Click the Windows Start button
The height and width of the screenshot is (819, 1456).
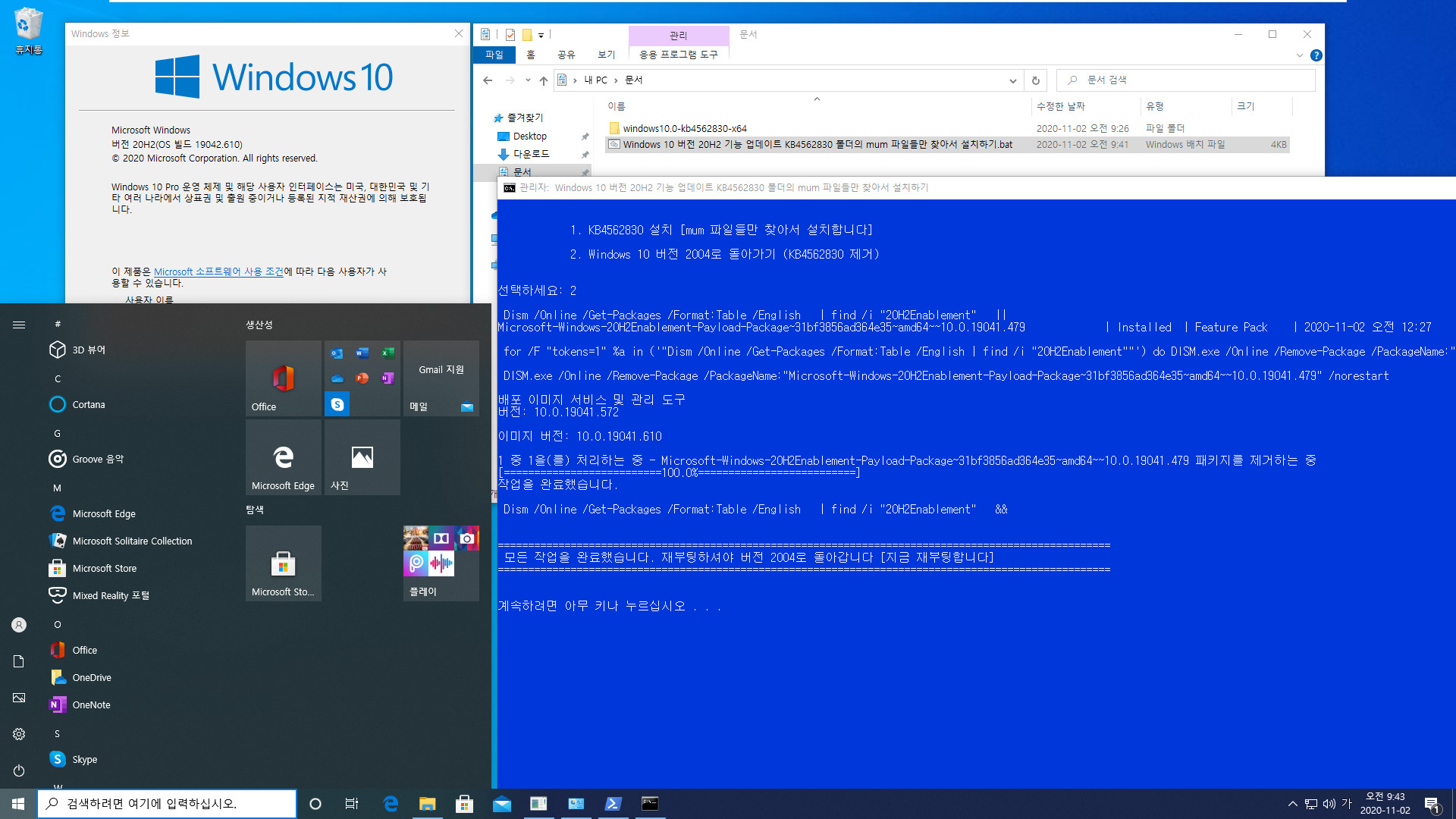18,804
